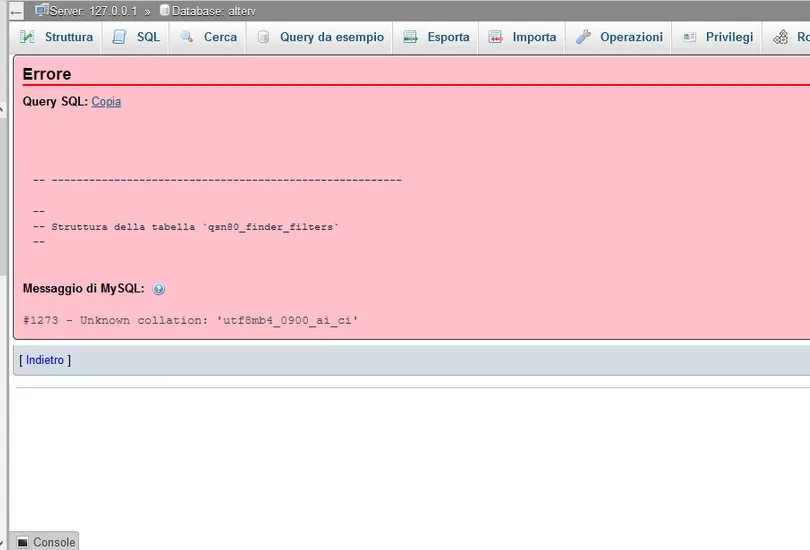Screen dimensions: 810x550
Task: Click the database icon in breadcrumb
Action: 164,10
